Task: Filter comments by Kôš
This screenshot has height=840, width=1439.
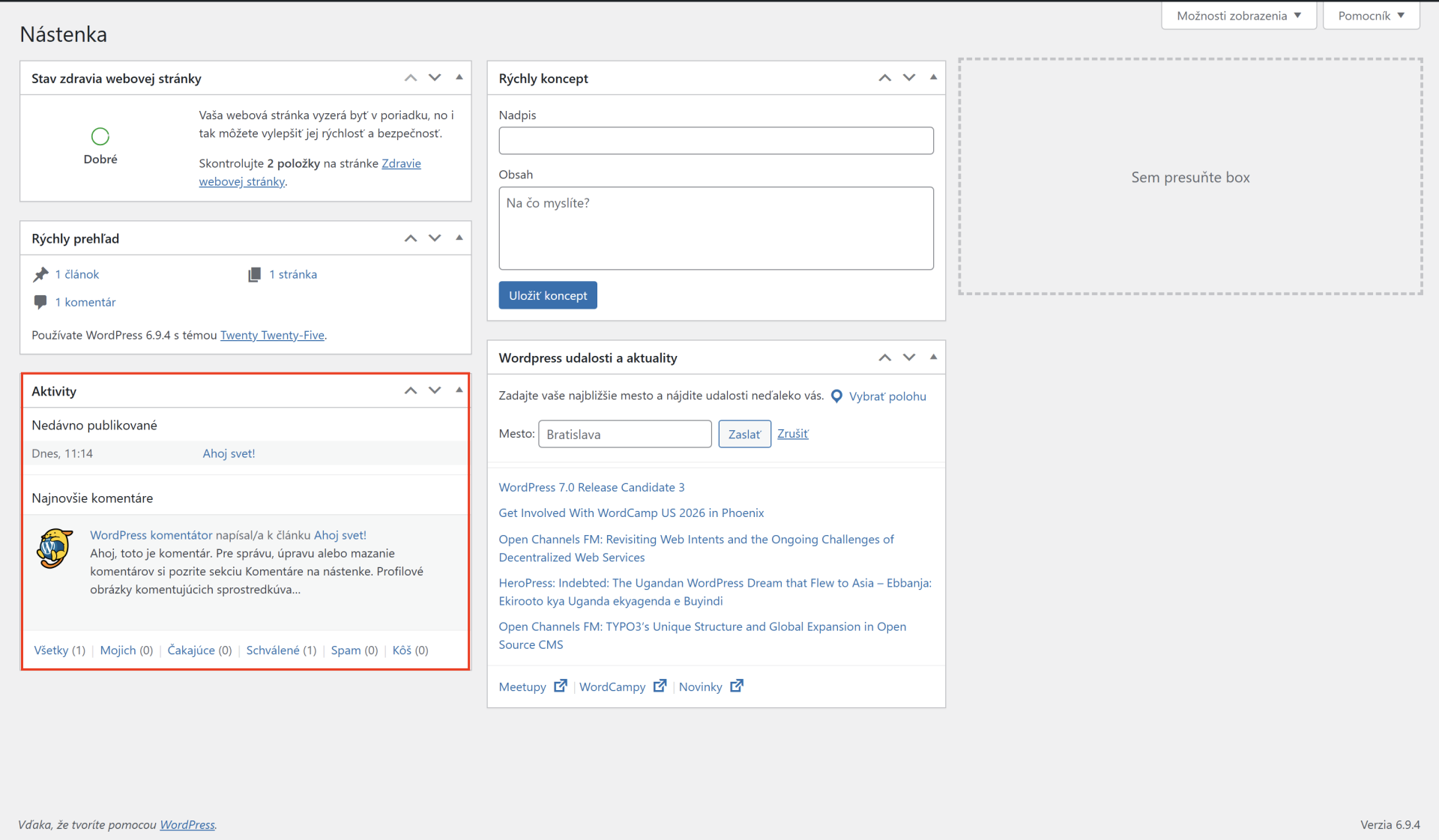Action: pos(402,650)
